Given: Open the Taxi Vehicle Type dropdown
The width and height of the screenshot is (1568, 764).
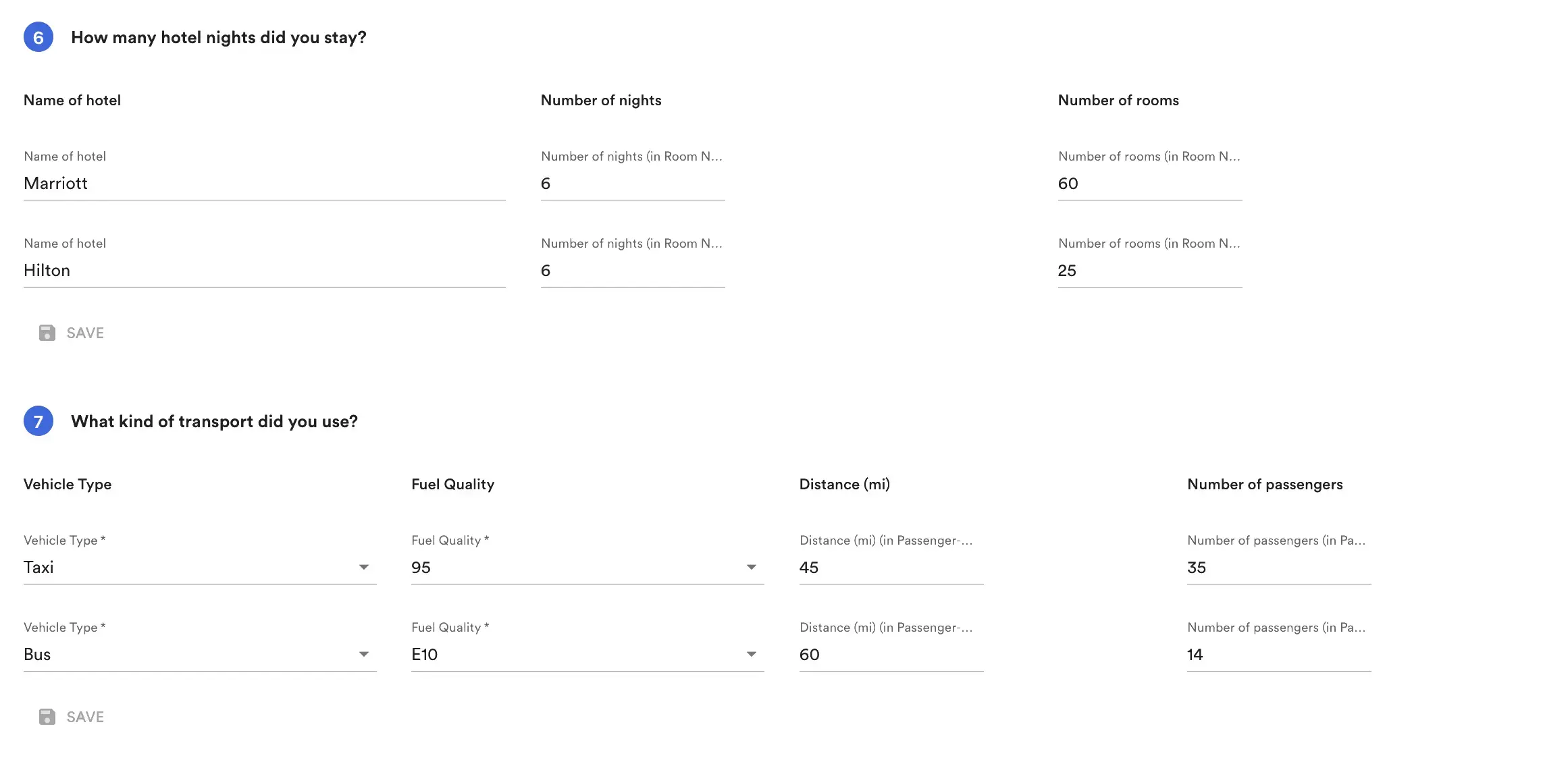Looking at the screenshot, I should point(364,567).
